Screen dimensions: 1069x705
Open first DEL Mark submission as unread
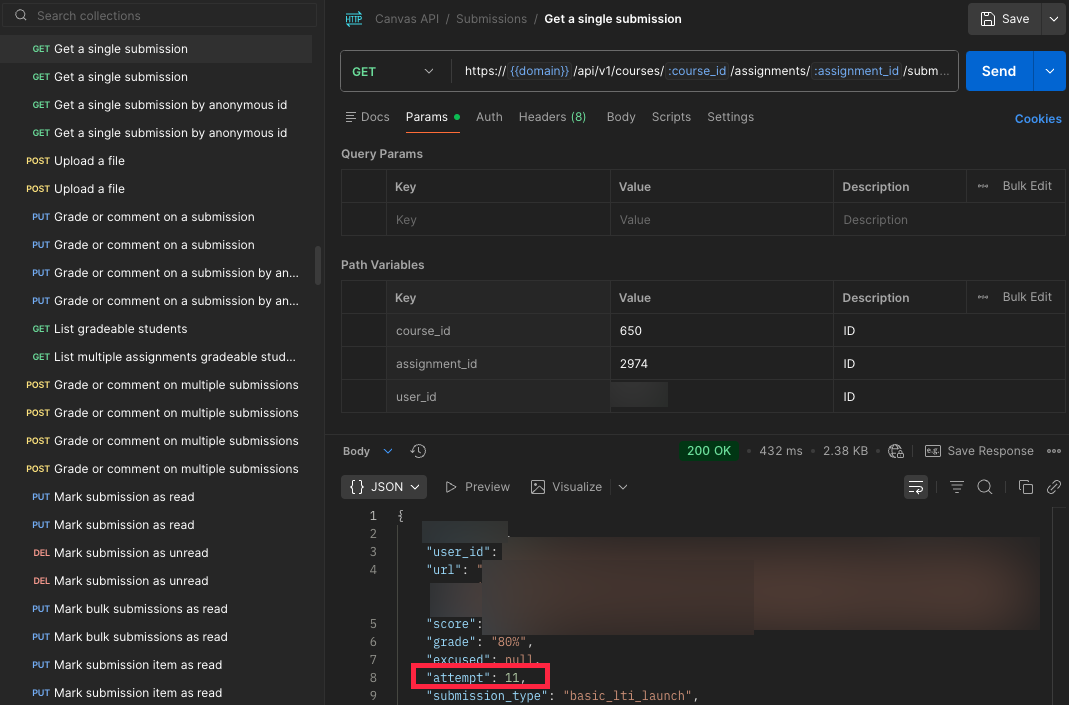tap(156, 553)
